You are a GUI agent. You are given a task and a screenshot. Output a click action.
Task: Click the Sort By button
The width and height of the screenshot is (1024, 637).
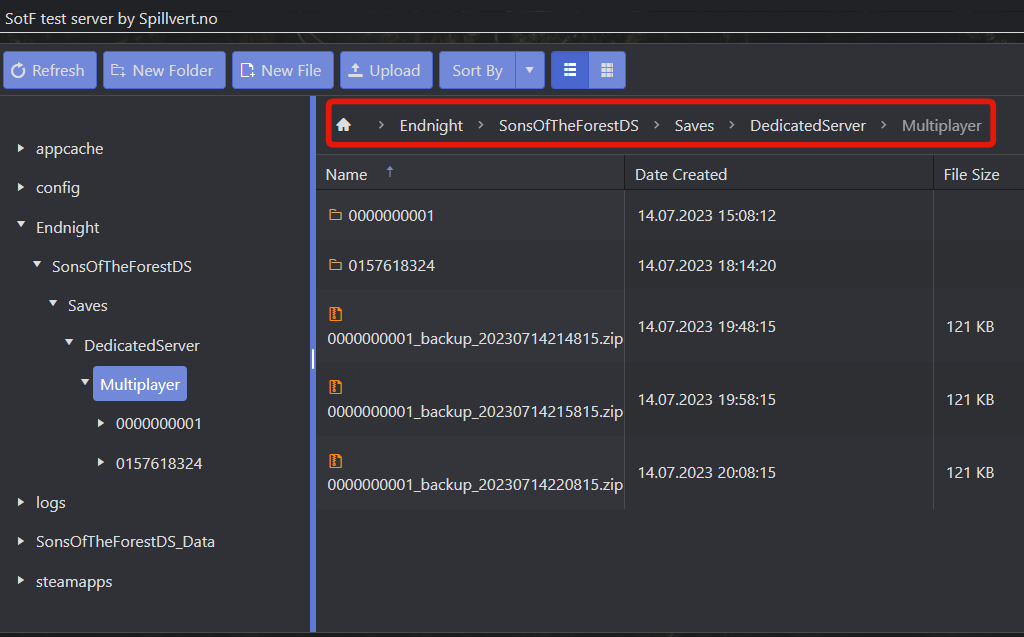(x=477, y=70)
